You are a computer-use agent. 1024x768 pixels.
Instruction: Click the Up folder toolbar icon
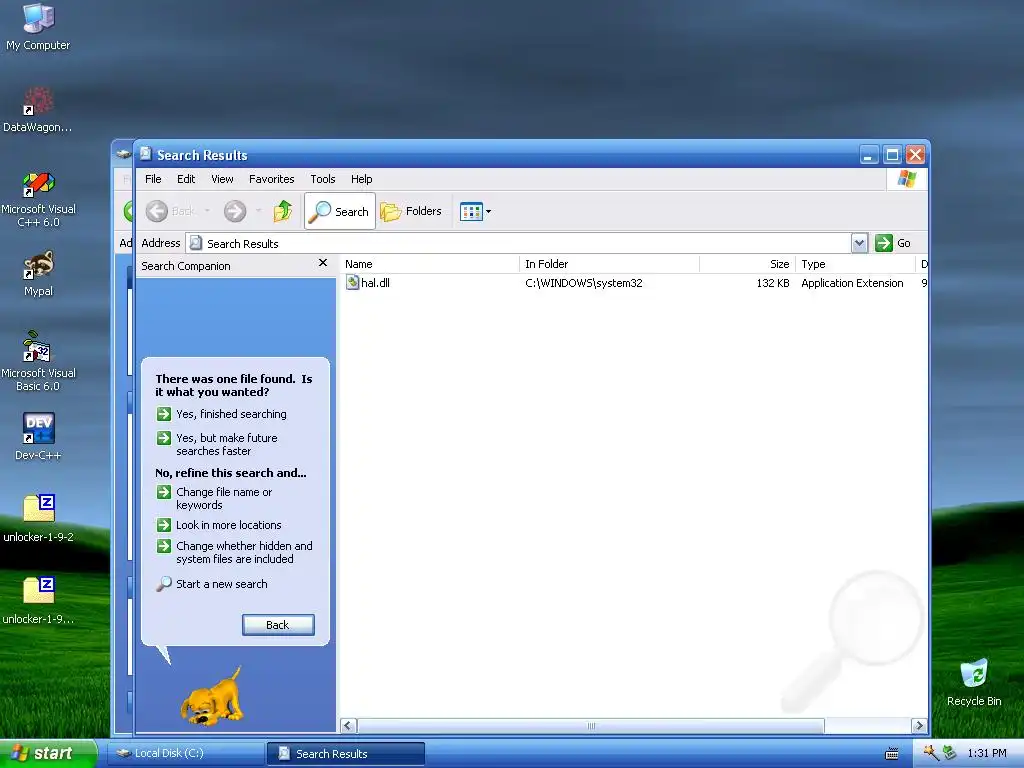pyautogui.click(x=283, y=211)
